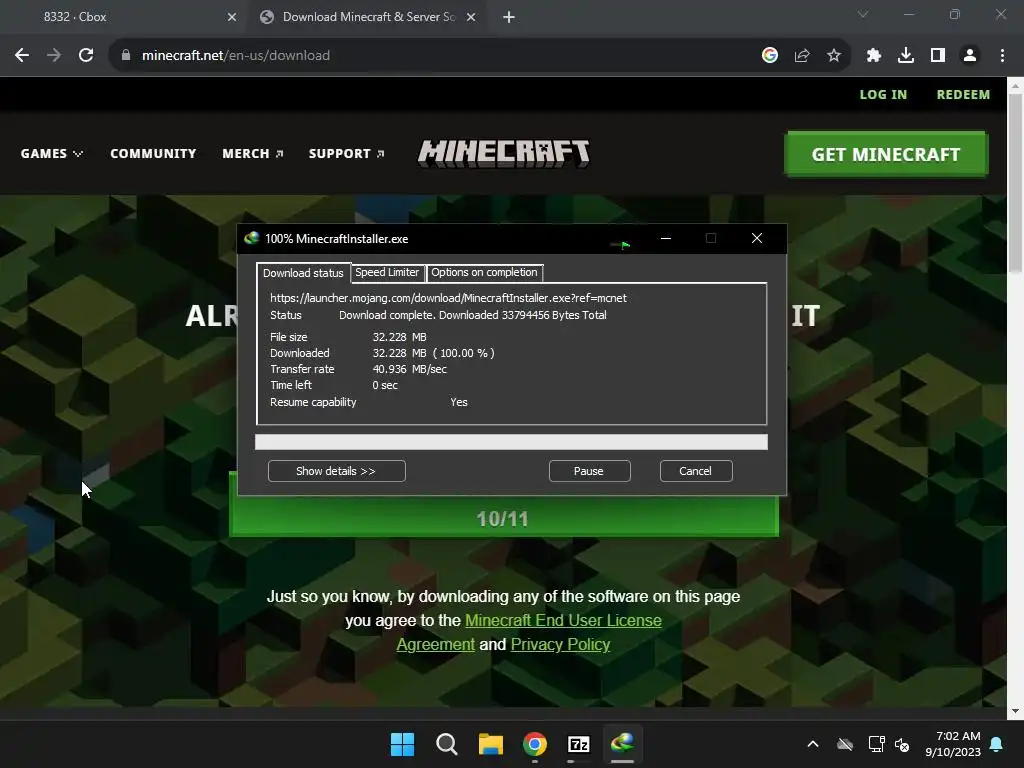Screen dimensions: 1024x768
Task: Bookmark this page with the star icon
Action: pos(834,56)
